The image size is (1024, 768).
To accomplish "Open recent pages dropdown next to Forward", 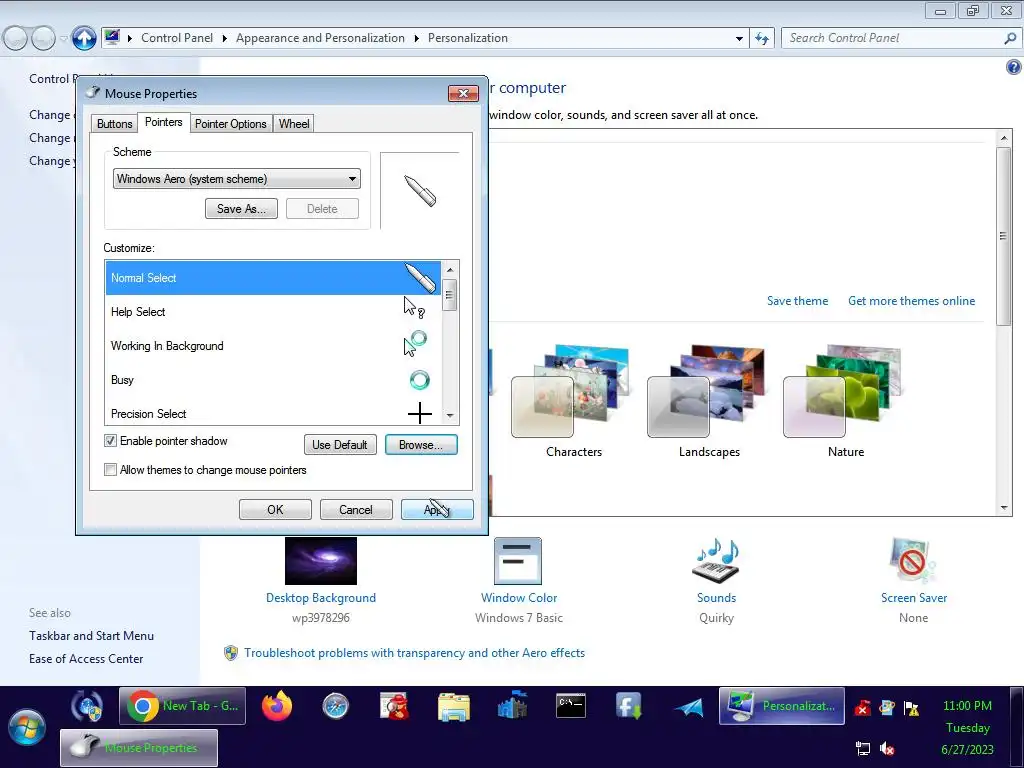I will pyautogui.click(x=63, y=39).
